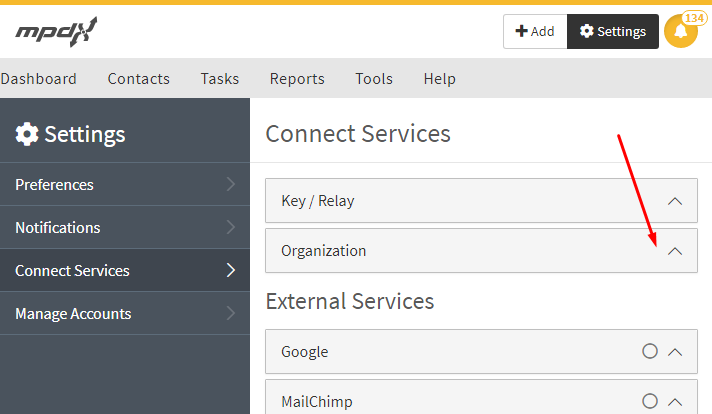Open the Settings button in header

point(613,32)
